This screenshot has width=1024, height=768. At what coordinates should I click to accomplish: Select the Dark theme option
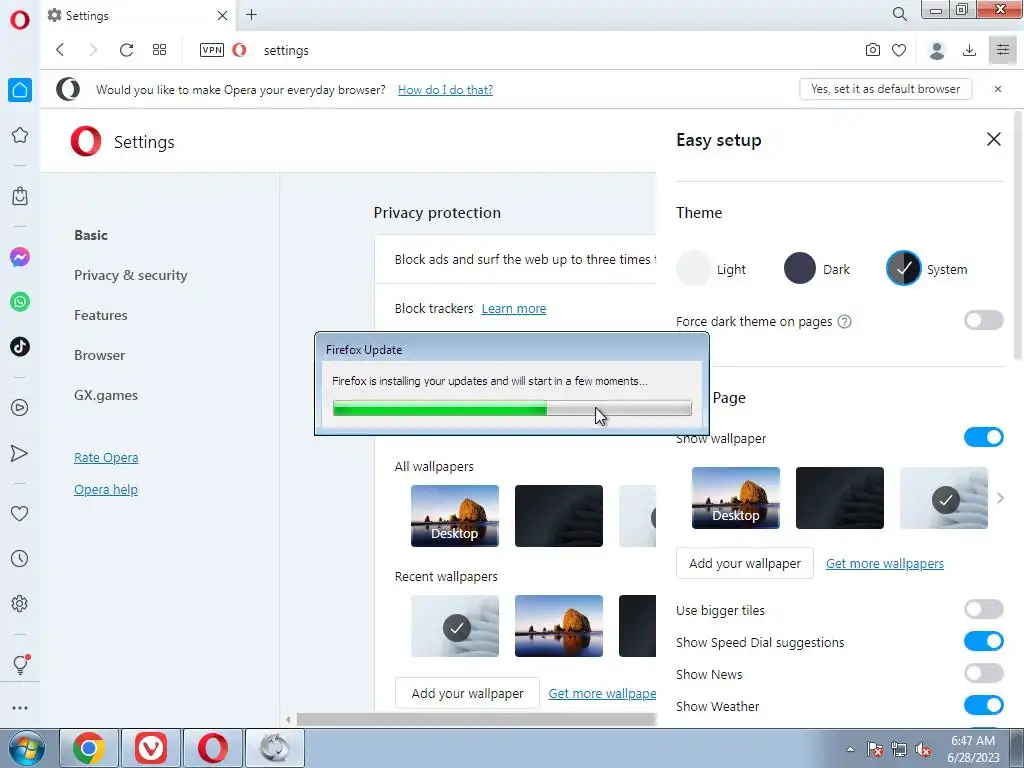[x=817, y=268]
